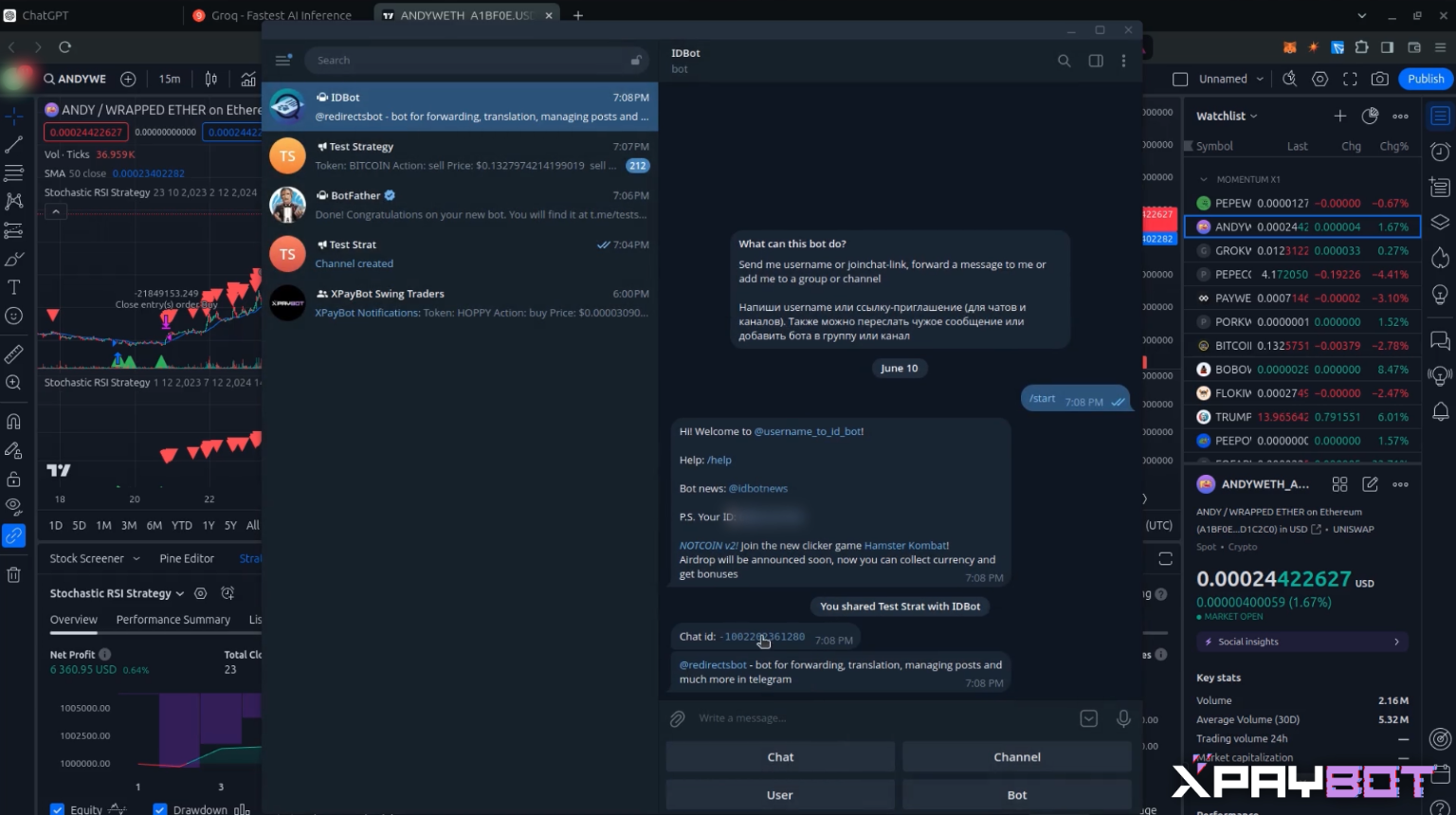This screenshot has height=815, width=1456.
Task: Open the 15m interval selector
Action: [170, 79]
